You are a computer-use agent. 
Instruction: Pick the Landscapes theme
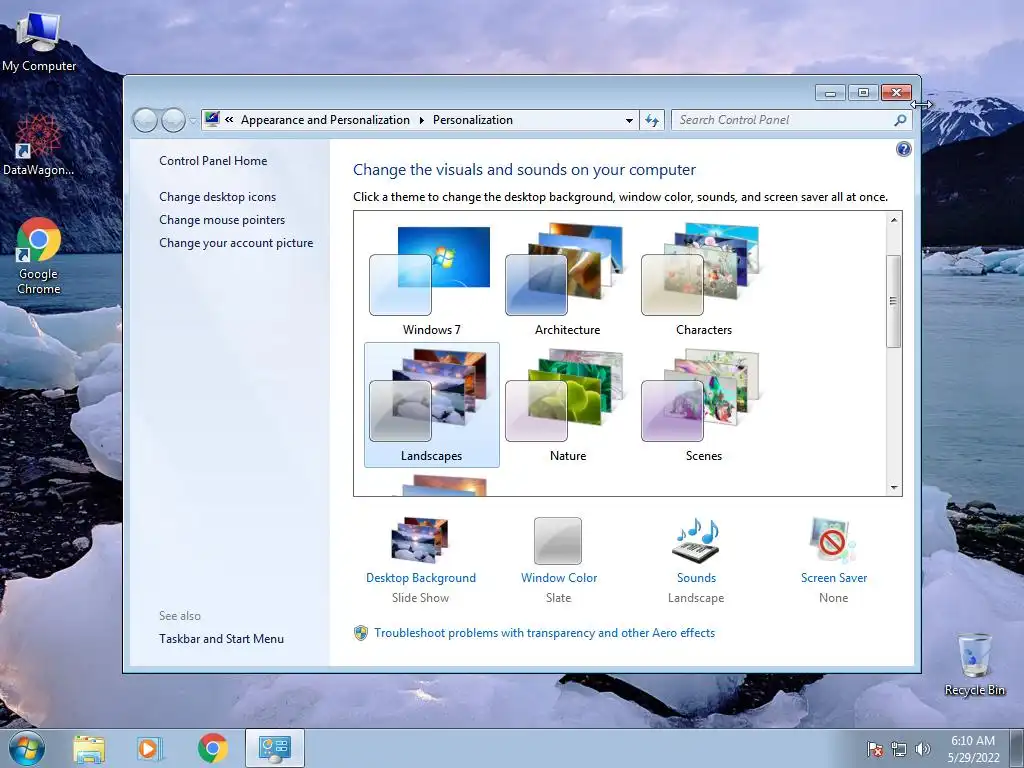pos(431,405)
